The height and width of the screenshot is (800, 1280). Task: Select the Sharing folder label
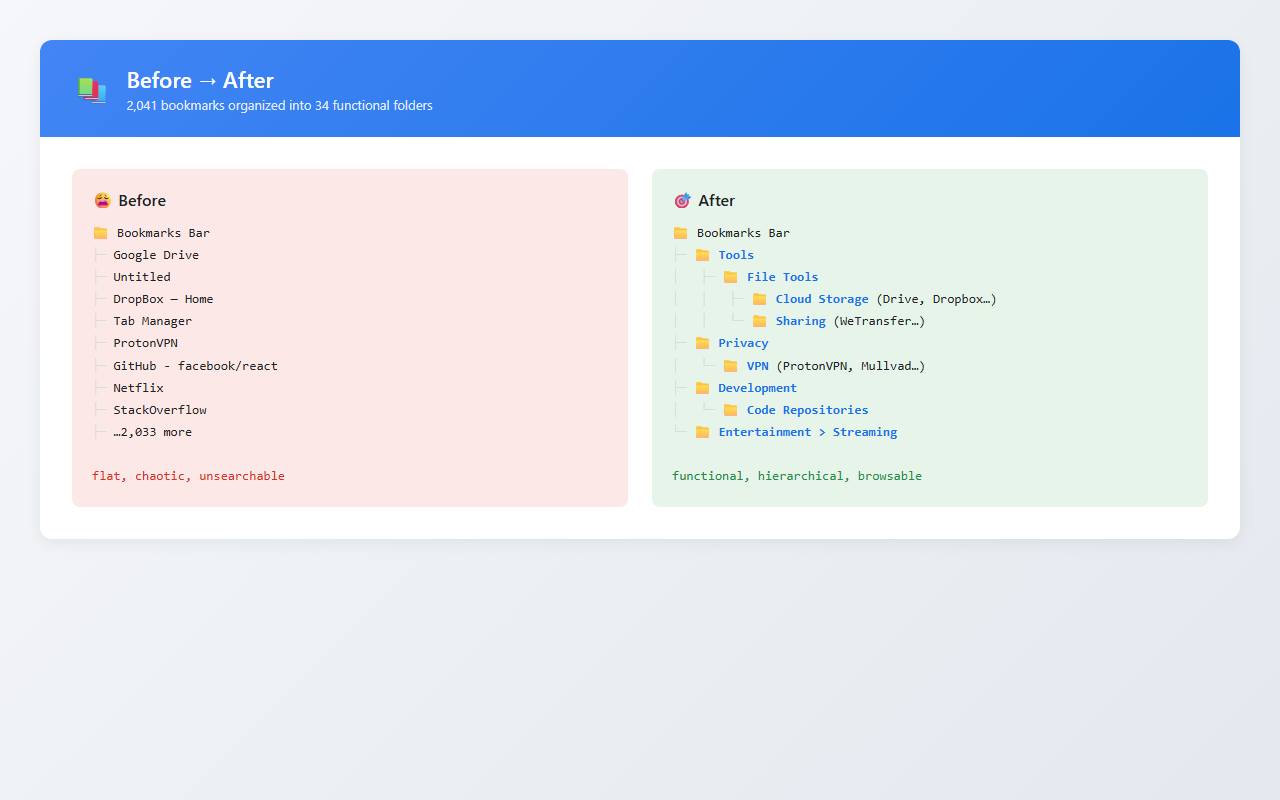click(x=801, y=321)
